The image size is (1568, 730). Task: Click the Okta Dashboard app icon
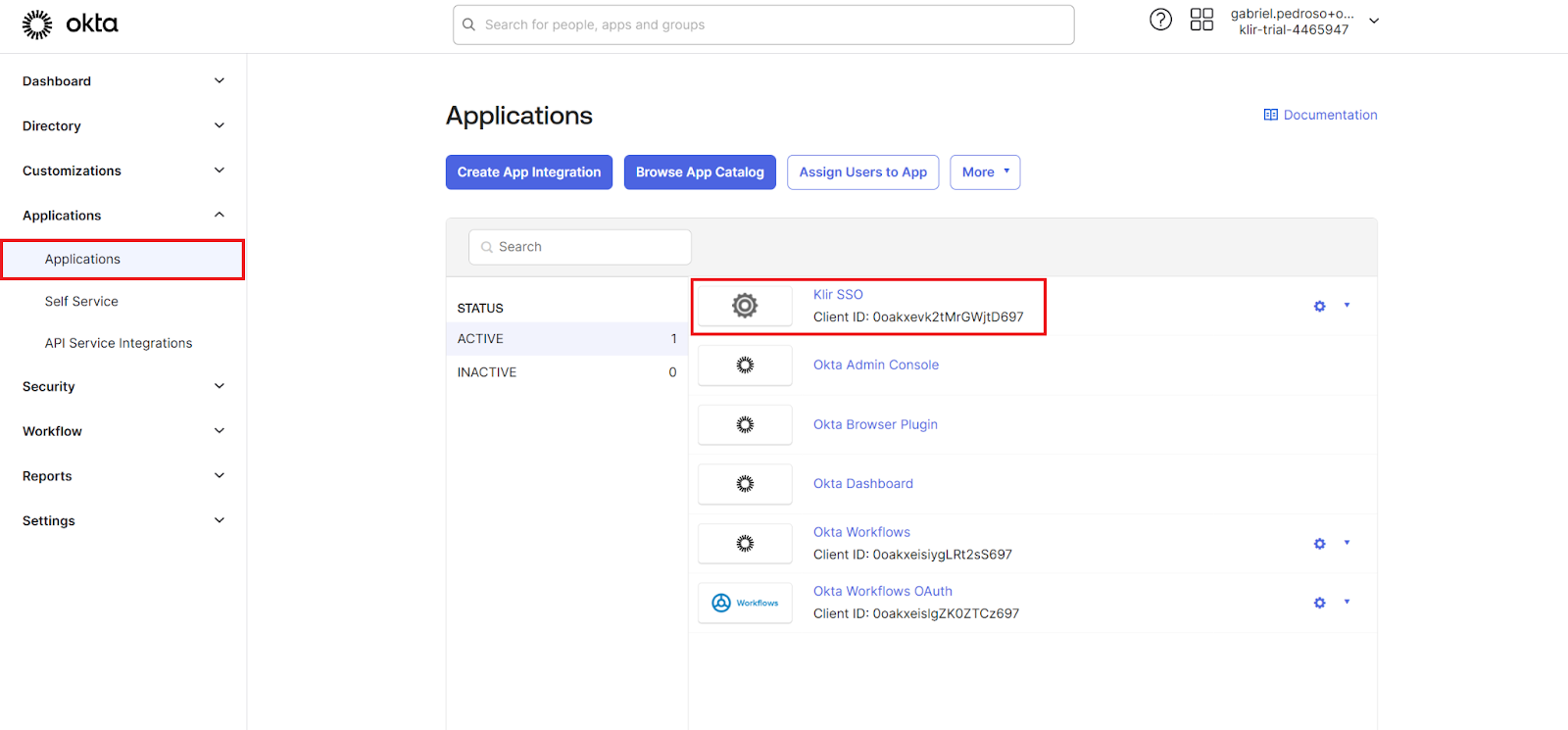click(745, 484)
